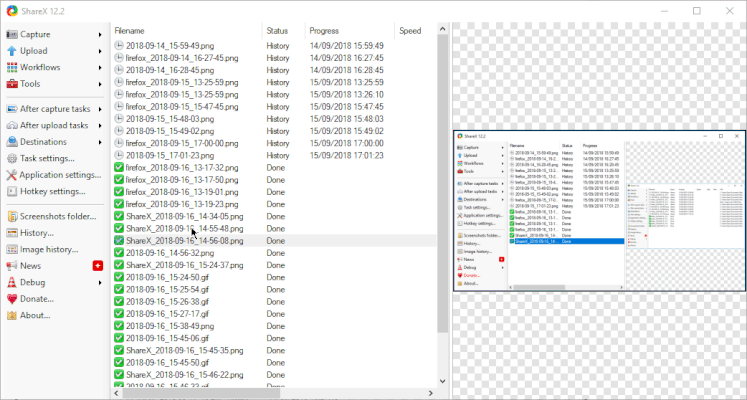The image size is (747, 400).
Task: Click the Tools toolbox icon
Action: [x=12, y=84]
